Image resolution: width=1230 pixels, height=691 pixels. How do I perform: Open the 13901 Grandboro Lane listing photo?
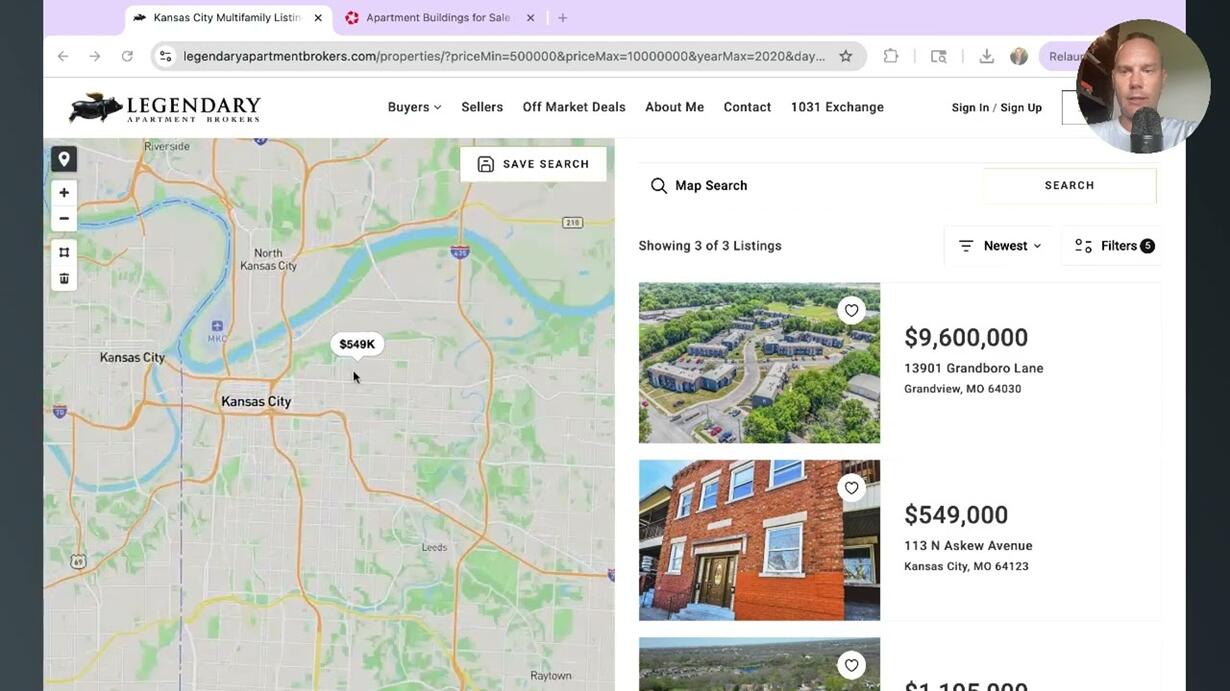759,363
